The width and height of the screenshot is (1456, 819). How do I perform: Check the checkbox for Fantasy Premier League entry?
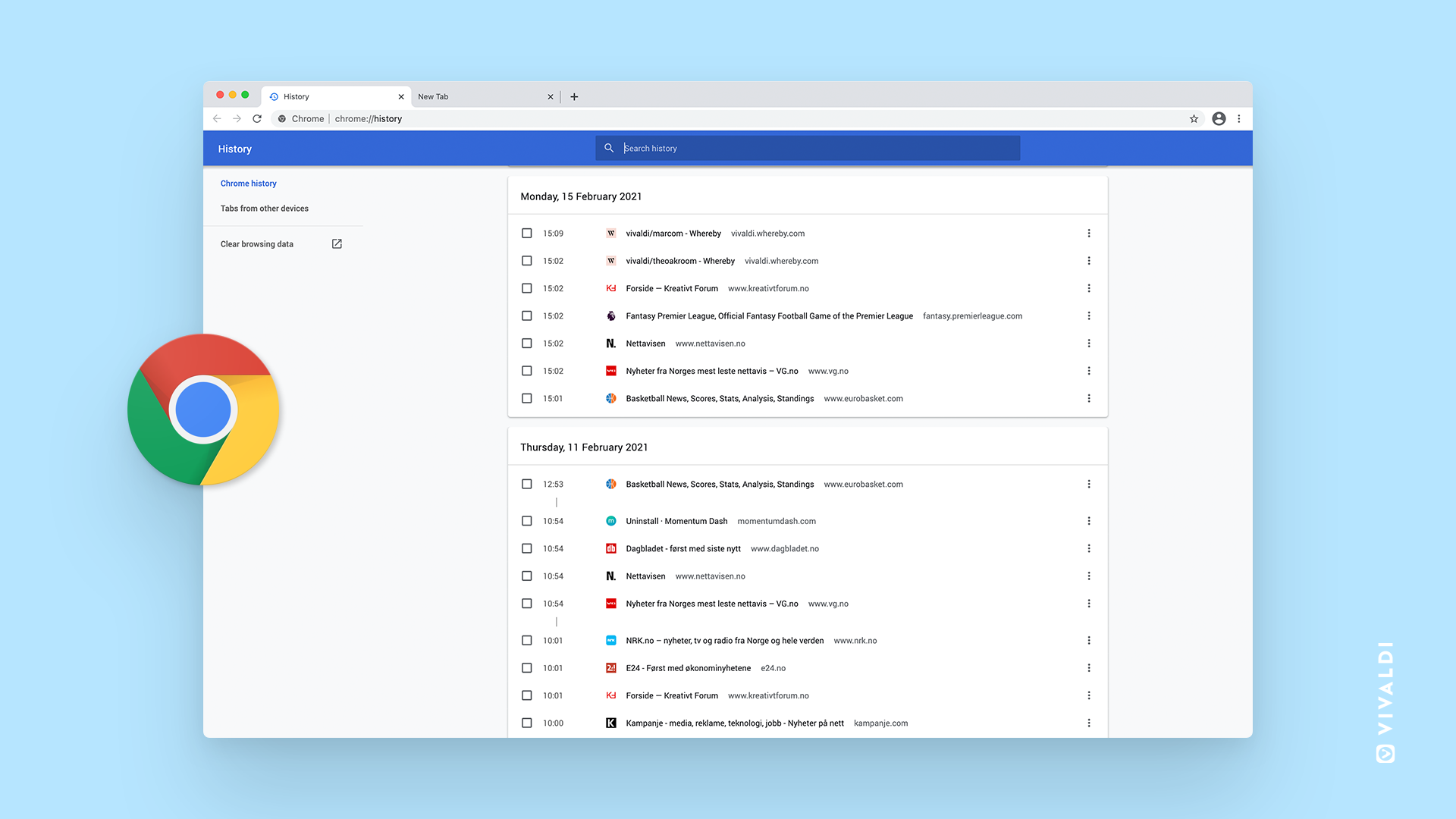point(526,316)
